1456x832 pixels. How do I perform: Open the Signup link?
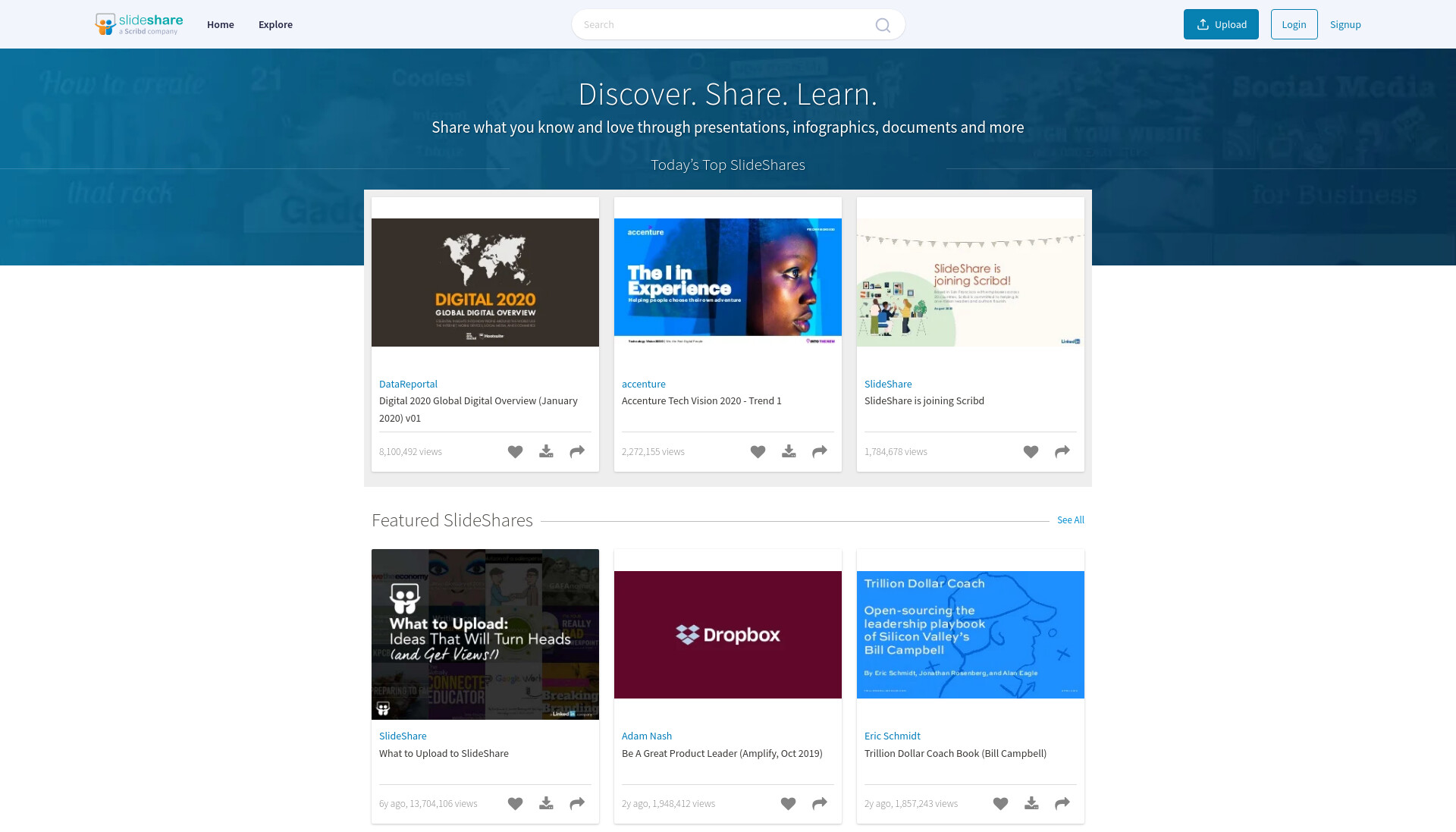point(1345,24)
